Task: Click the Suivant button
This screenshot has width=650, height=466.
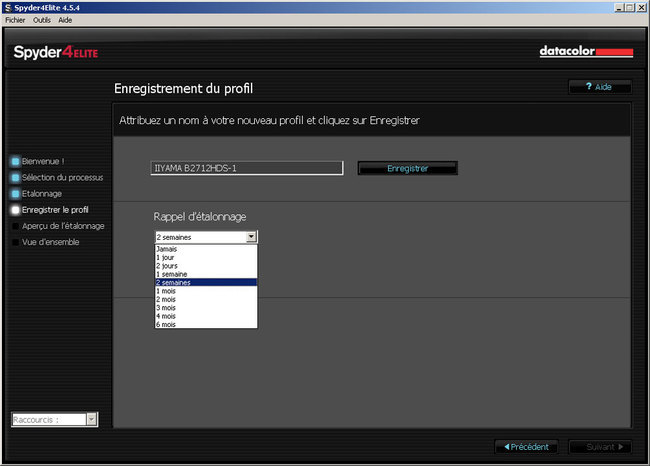Action: [600, 447]
